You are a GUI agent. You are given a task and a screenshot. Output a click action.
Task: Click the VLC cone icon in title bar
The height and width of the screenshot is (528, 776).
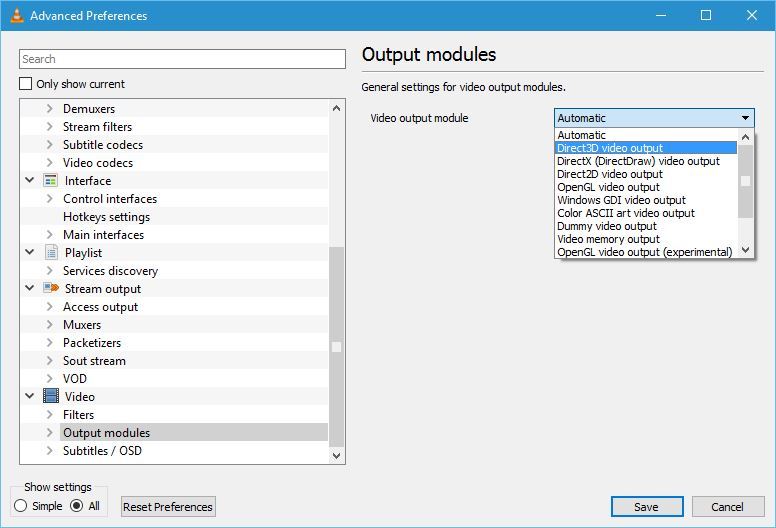pyautogui.click(x=17, y=15)
